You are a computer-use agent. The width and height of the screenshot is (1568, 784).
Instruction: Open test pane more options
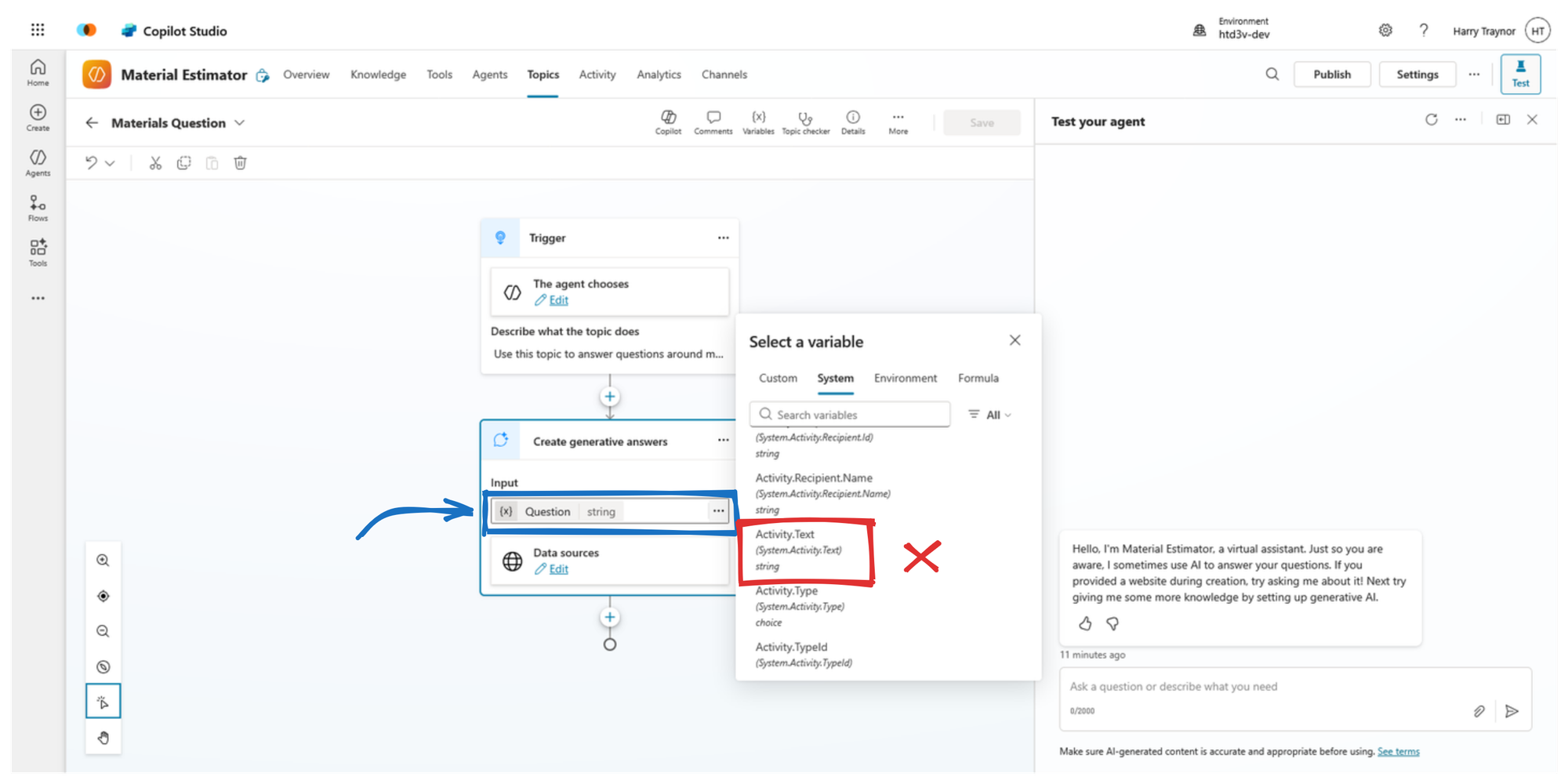[x=1460, y=120]
